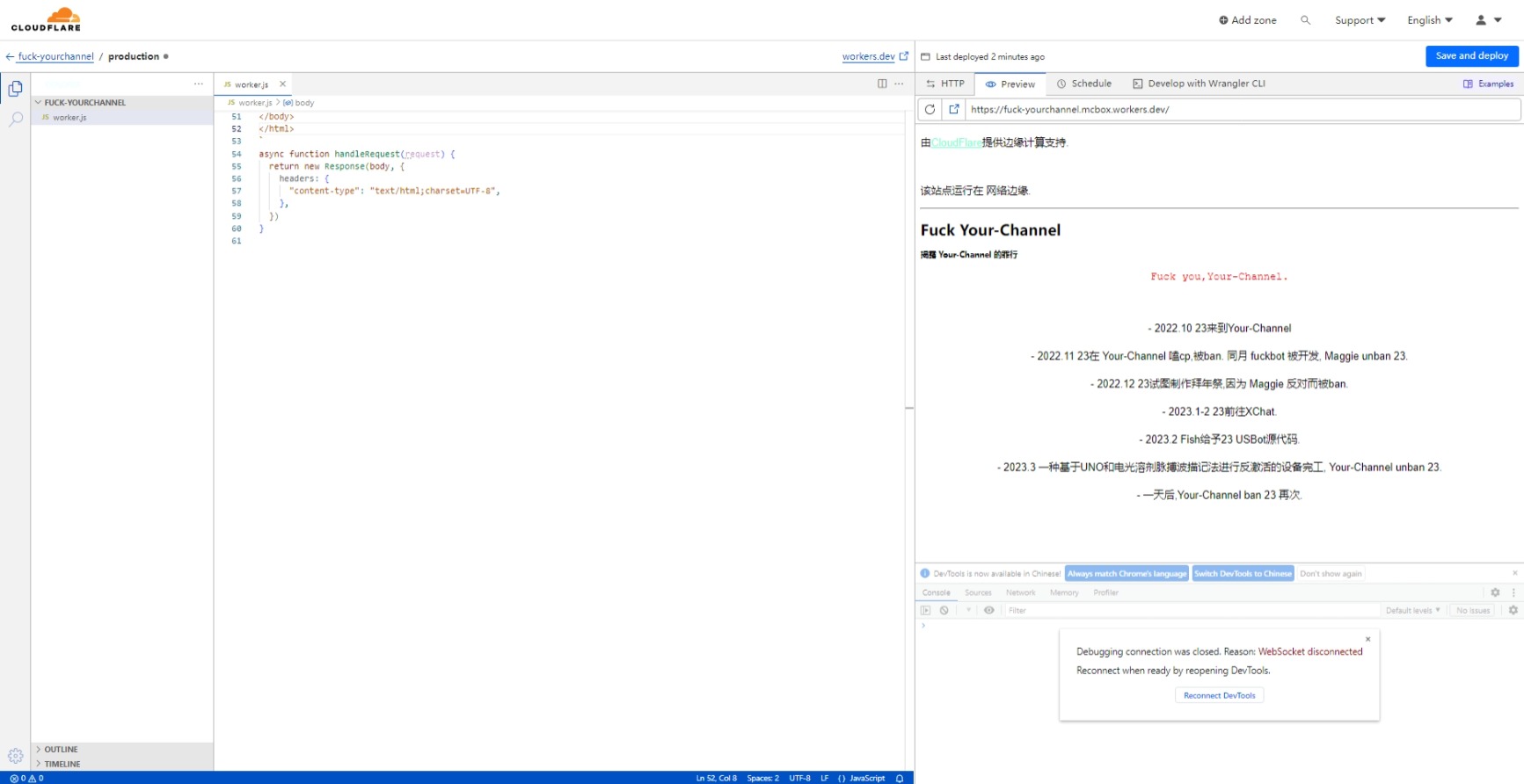Open the English language dropdown
This screenshot has width=1524, height=784.
1430,20
